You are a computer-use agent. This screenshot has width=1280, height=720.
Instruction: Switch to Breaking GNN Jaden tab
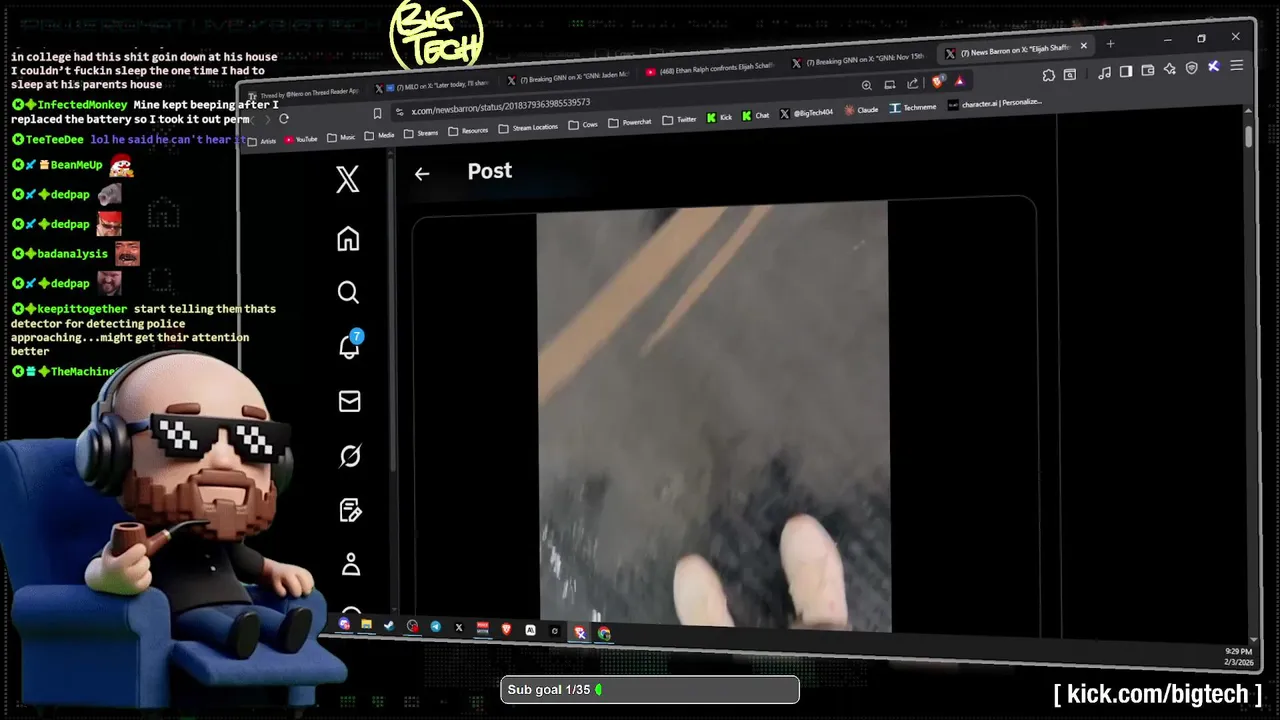point(567,78)
